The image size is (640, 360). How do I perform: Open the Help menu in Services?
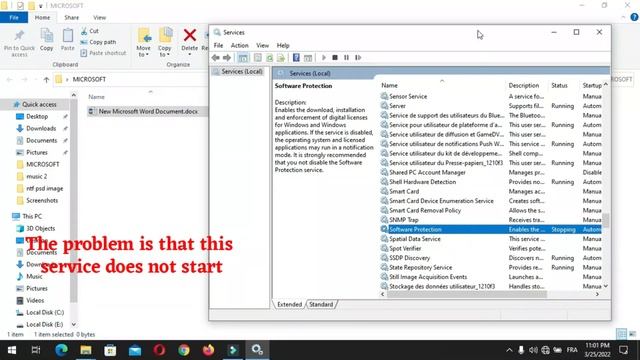tap(283, 45)
